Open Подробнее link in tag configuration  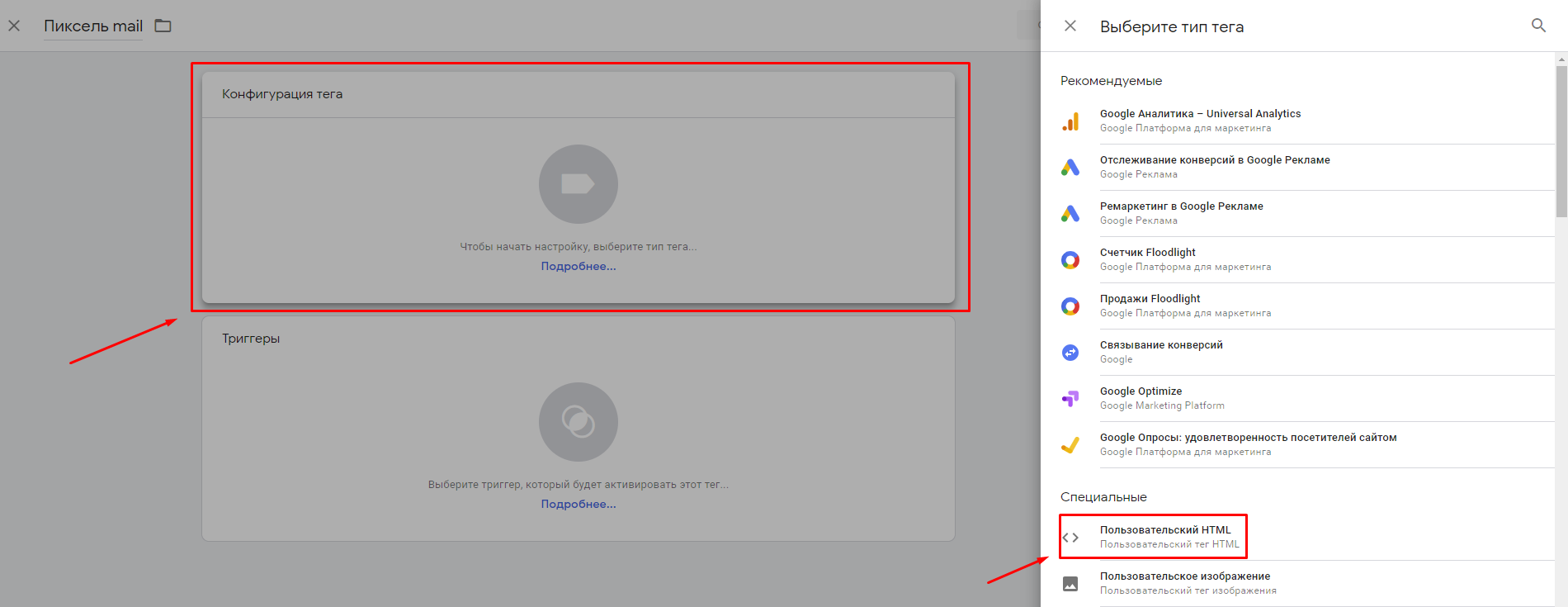click(578, 266)
